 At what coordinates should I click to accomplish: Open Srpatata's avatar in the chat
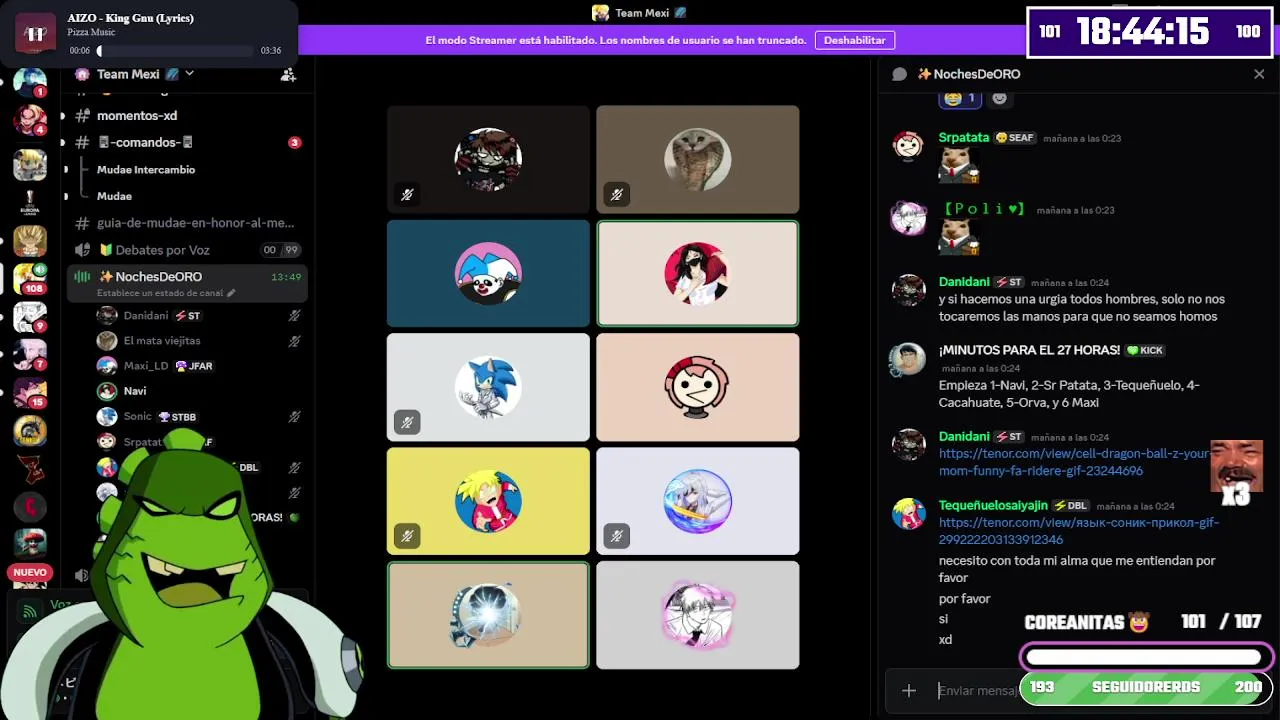(x=908, y=146)
